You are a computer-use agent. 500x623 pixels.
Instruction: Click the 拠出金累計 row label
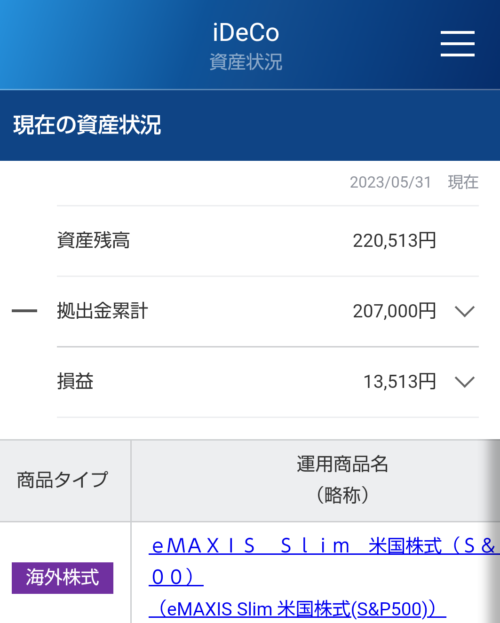pos(103,311)
